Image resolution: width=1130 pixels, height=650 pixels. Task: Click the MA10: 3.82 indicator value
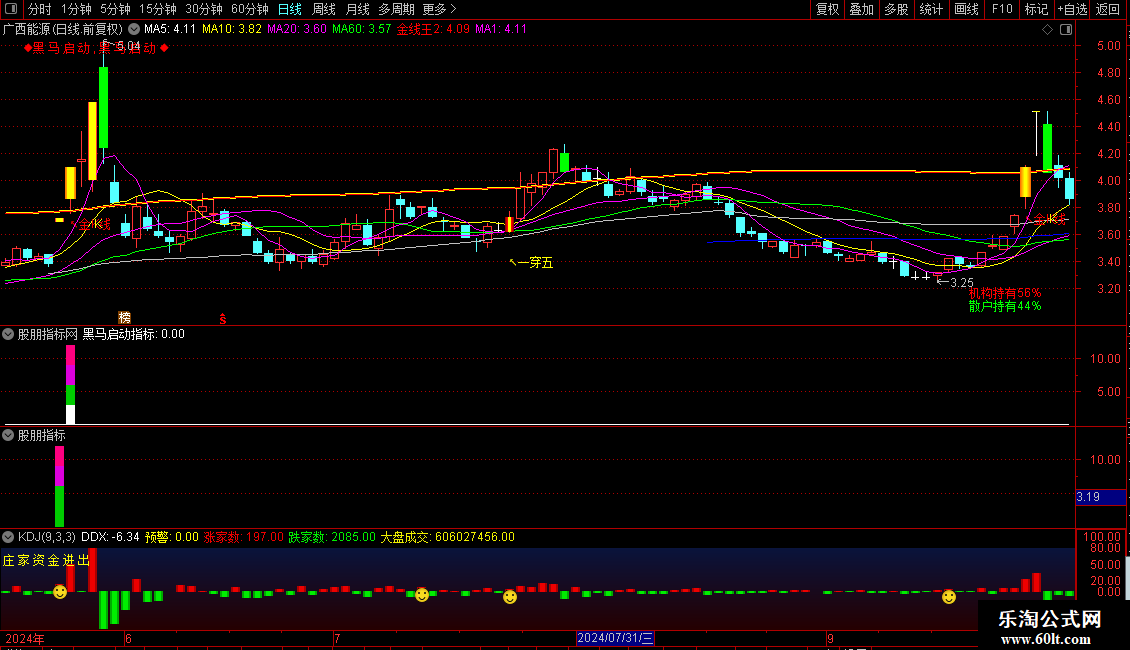[232, 30]
